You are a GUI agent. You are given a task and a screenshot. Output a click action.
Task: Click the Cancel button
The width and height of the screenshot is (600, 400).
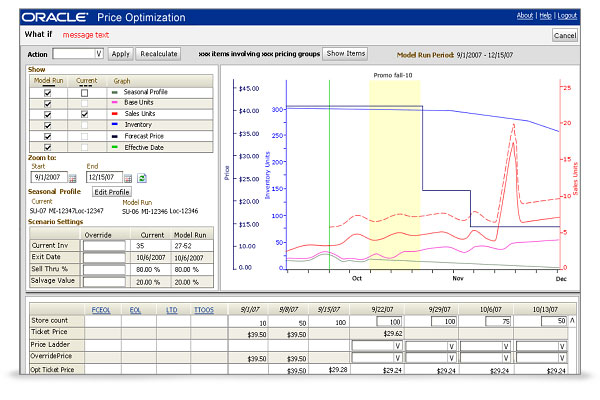pos(565,36)
